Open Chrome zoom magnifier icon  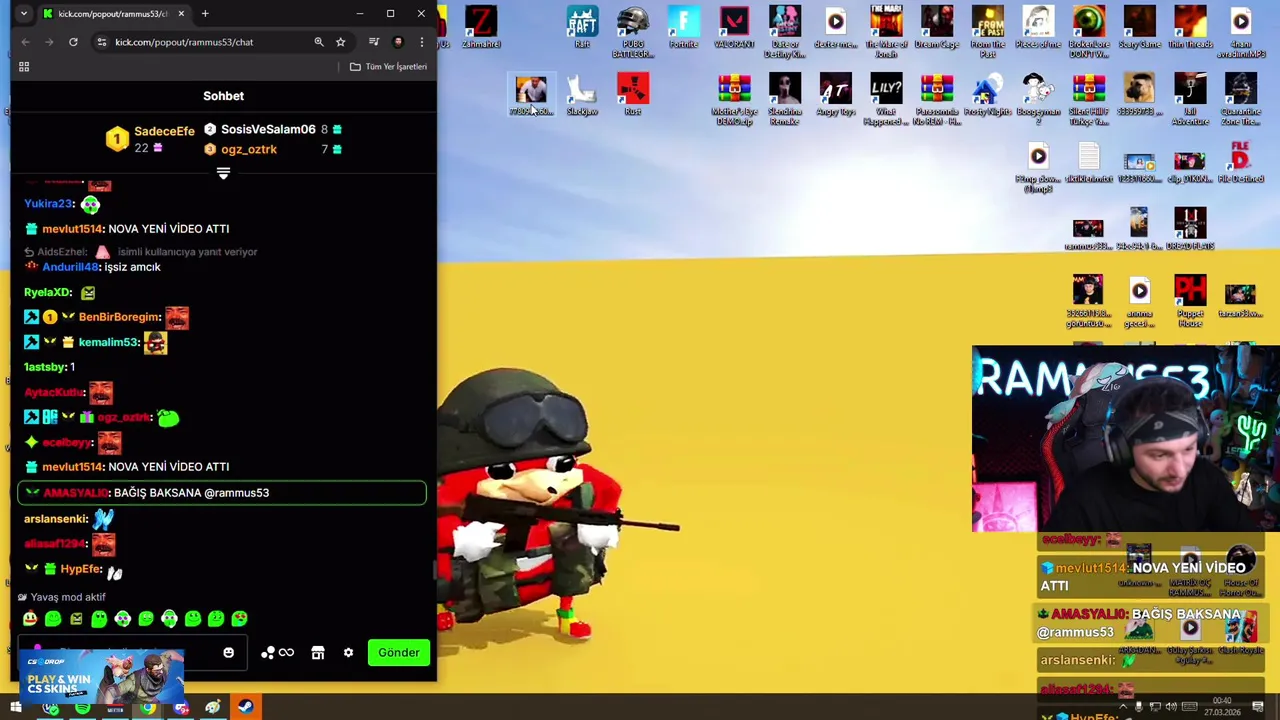pyautogui.click(x=318, y=42)
